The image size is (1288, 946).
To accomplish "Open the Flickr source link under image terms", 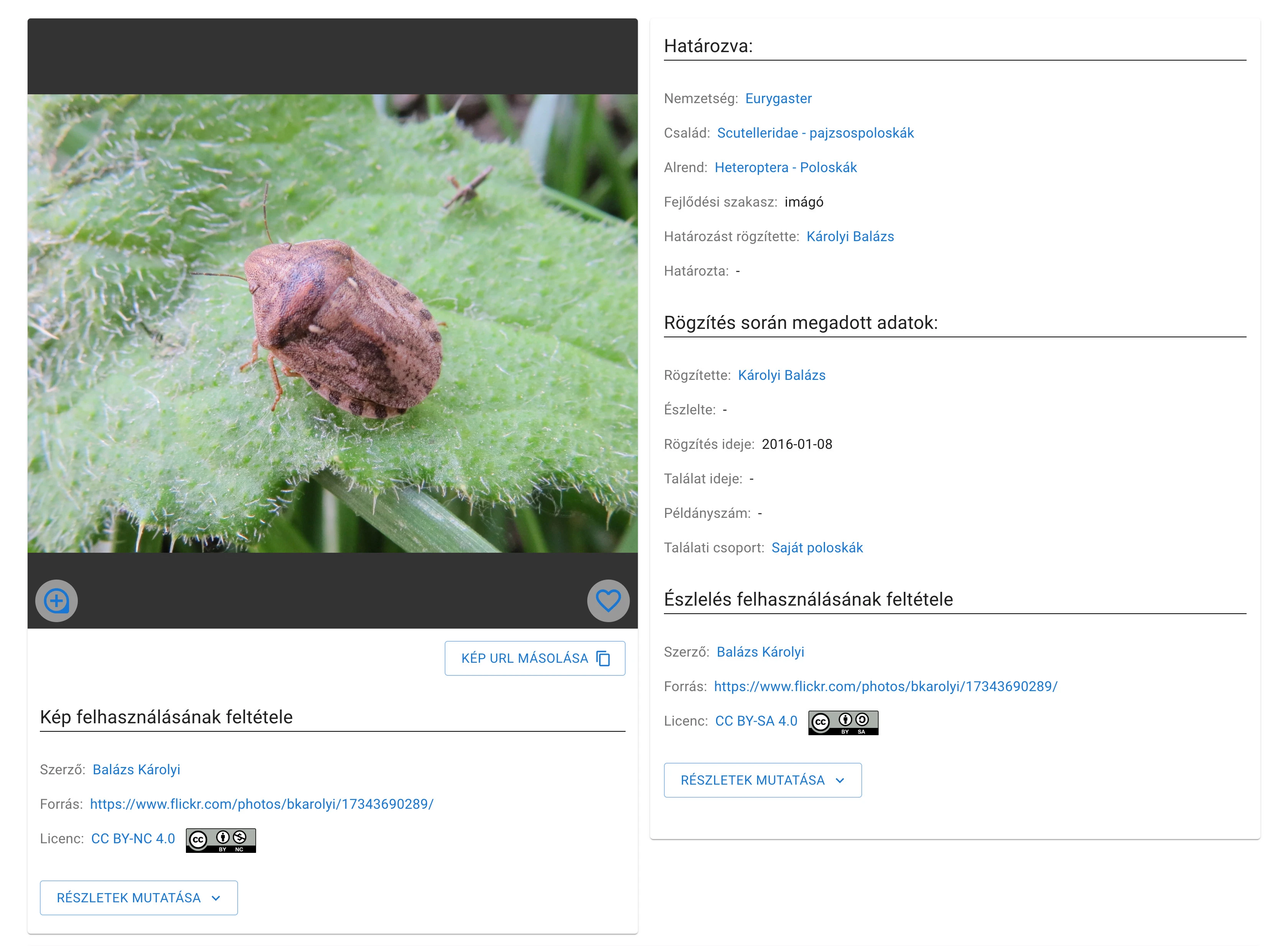I will (x=262, y=804).
